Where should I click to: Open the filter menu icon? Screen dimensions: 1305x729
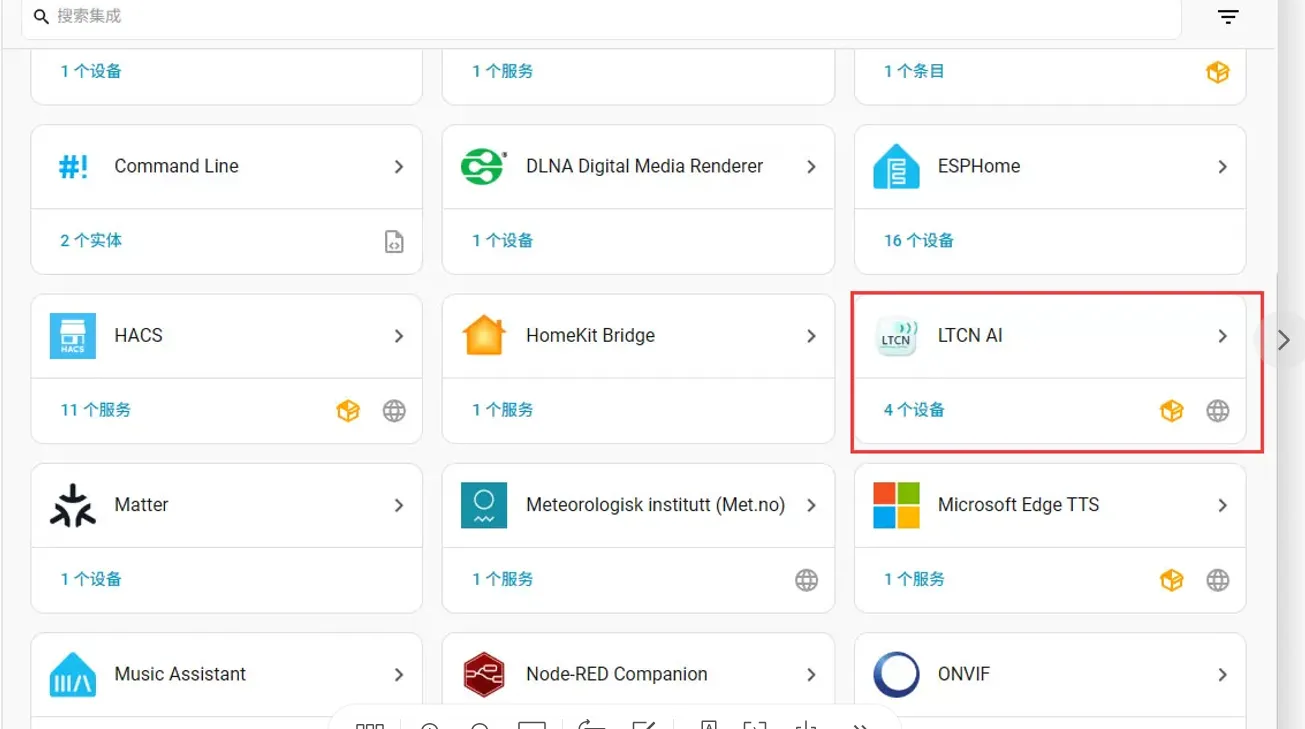coord(1228,17)
